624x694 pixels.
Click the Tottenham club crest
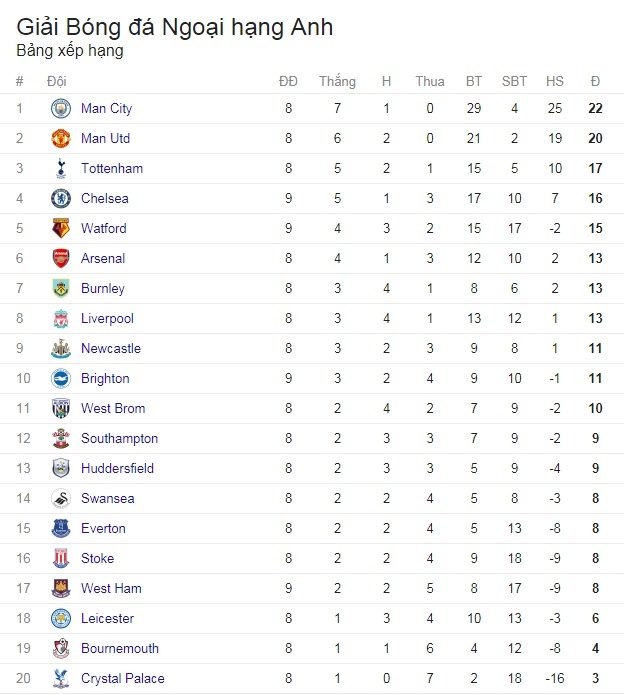[61, 168]
